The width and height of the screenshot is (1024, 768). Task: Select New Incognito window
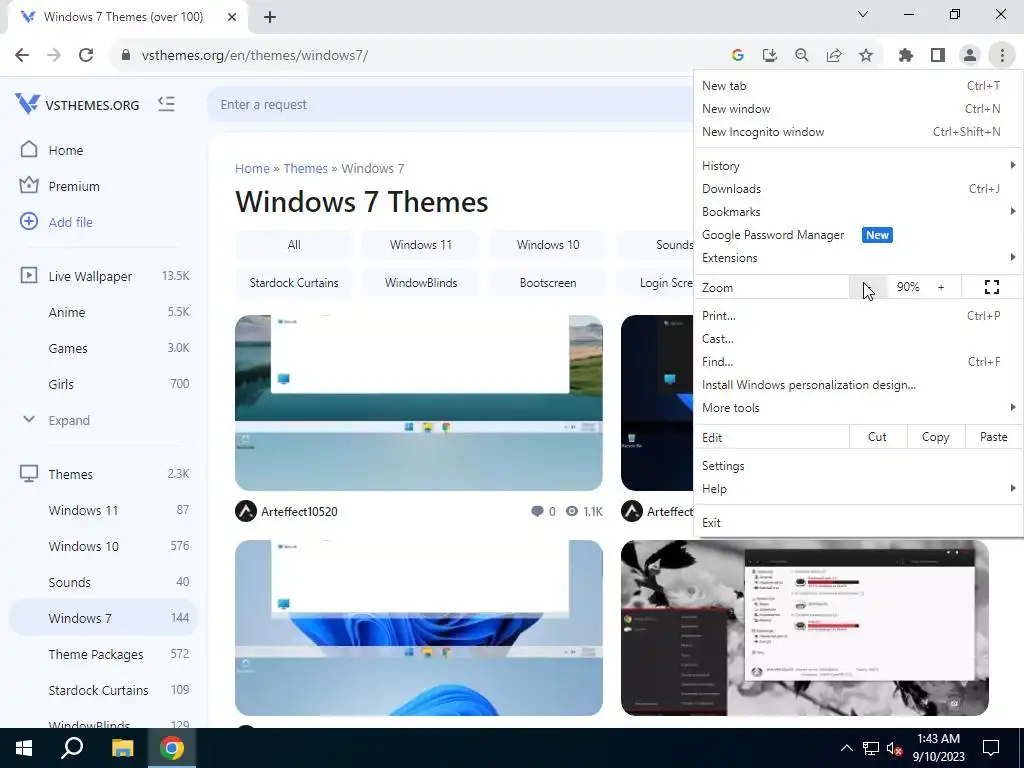[858, 132]
